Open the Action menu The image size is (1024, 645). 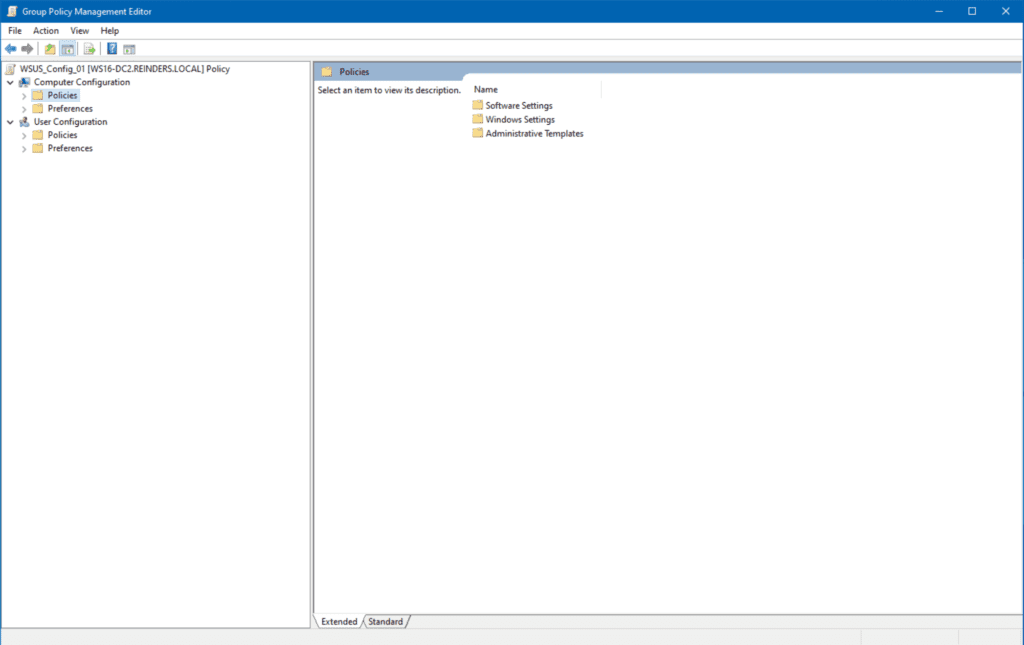click(46, 31)
